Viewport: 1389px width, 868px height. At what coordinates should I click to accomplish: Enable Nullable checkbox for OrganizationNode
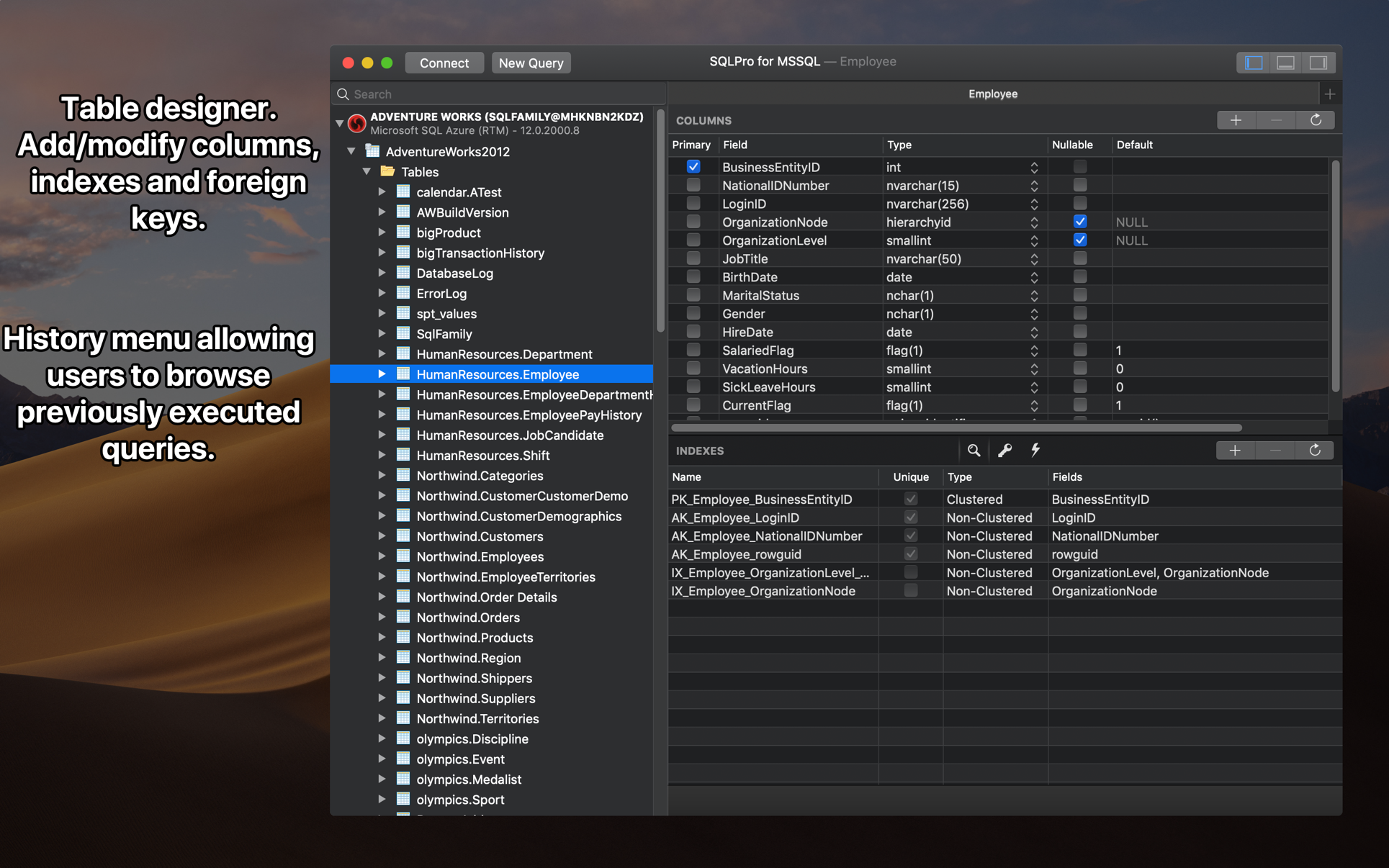pos(1080,222)
